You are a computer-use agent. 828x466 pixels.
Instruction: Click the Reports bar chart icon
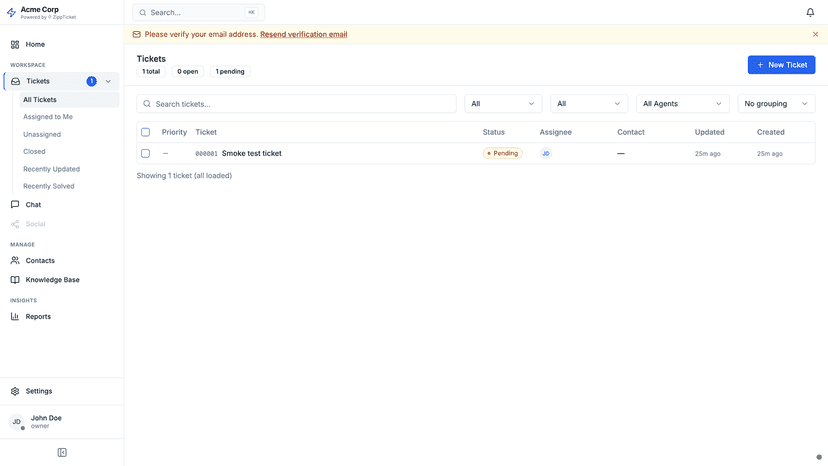(15, 316)
